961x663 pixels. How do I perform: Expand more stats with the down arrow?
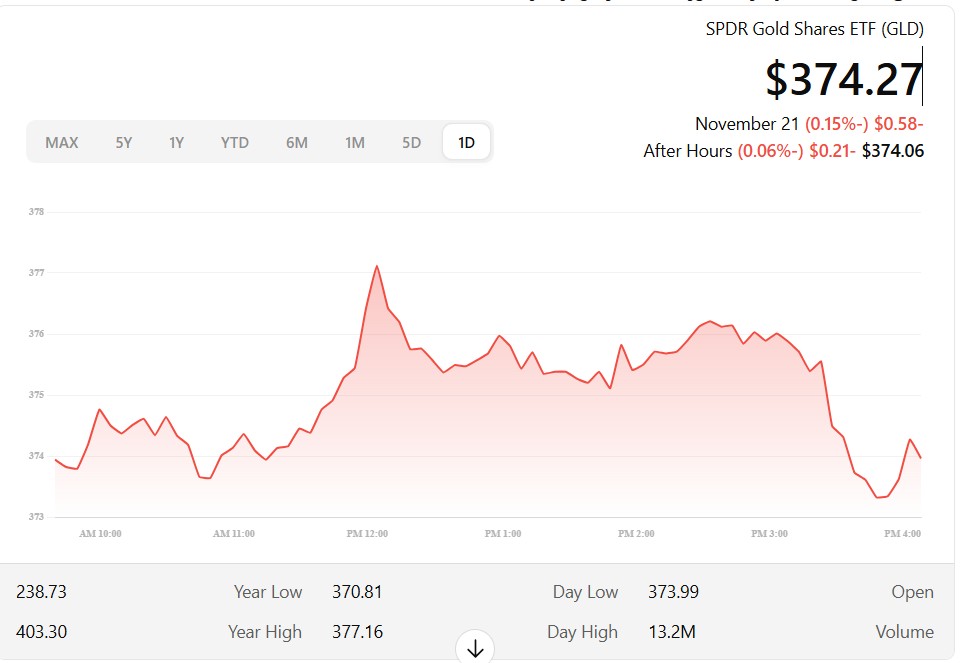pos(475,648)
